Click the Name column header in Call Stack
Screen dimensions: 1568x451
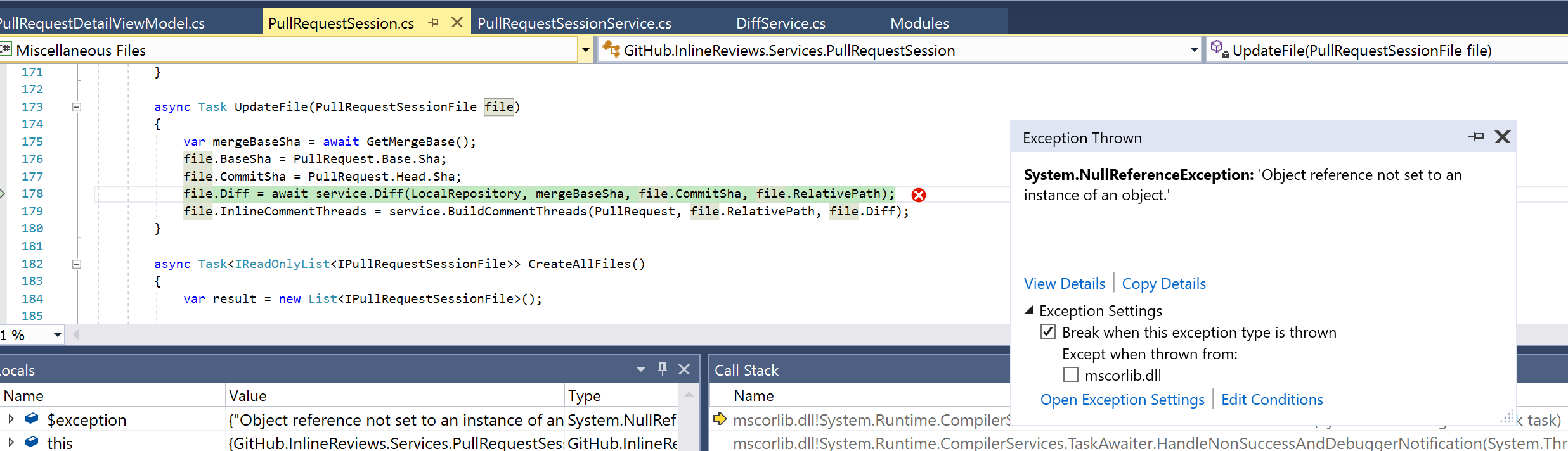pyautogui.click(x=753, y=395)
